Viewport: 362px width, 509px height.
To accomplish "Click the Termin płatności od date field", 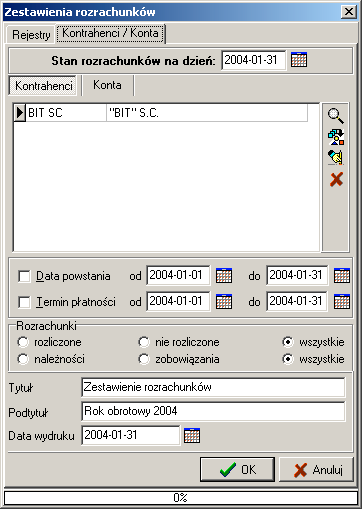I will pyautogui.click(x=178, y=301).
